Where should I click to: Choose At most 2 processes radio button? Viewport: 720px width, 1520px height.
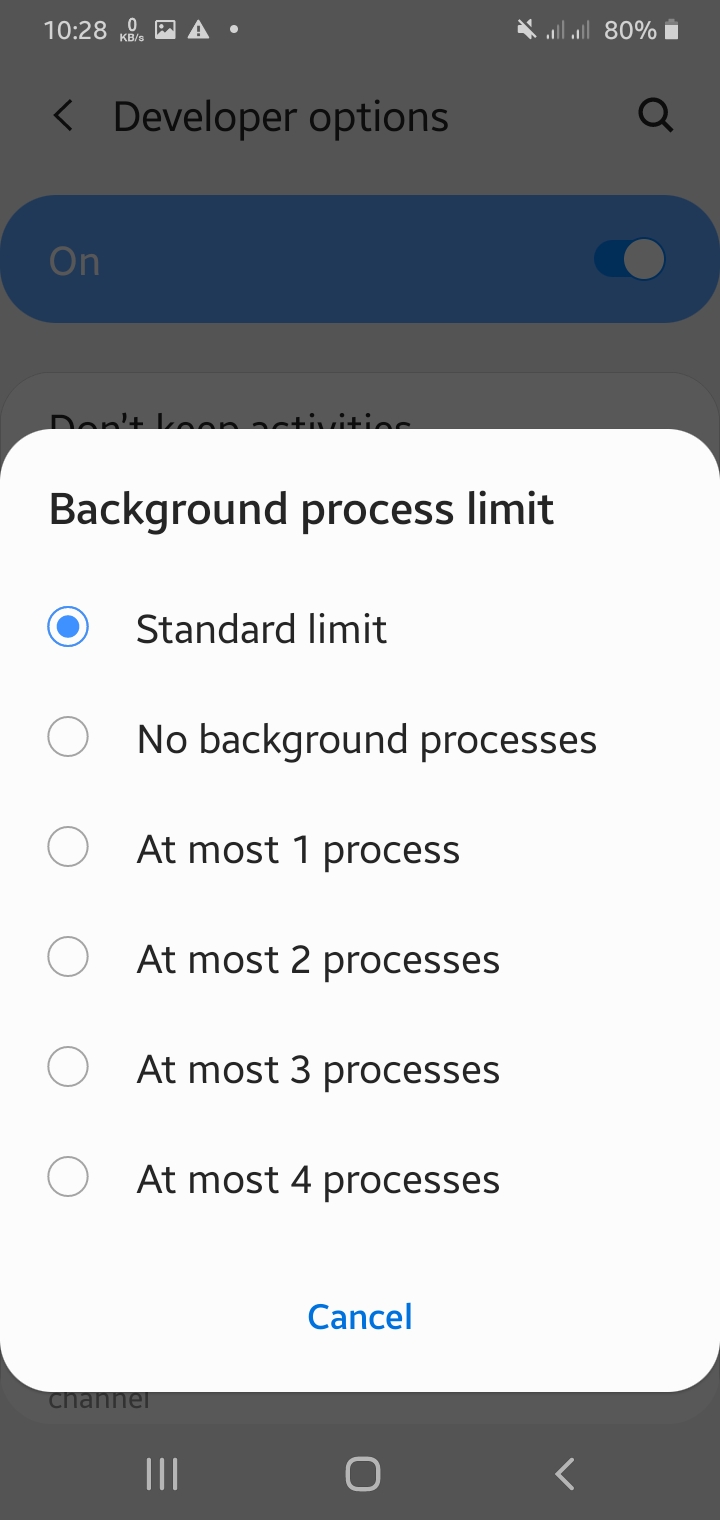coord(68,958)
